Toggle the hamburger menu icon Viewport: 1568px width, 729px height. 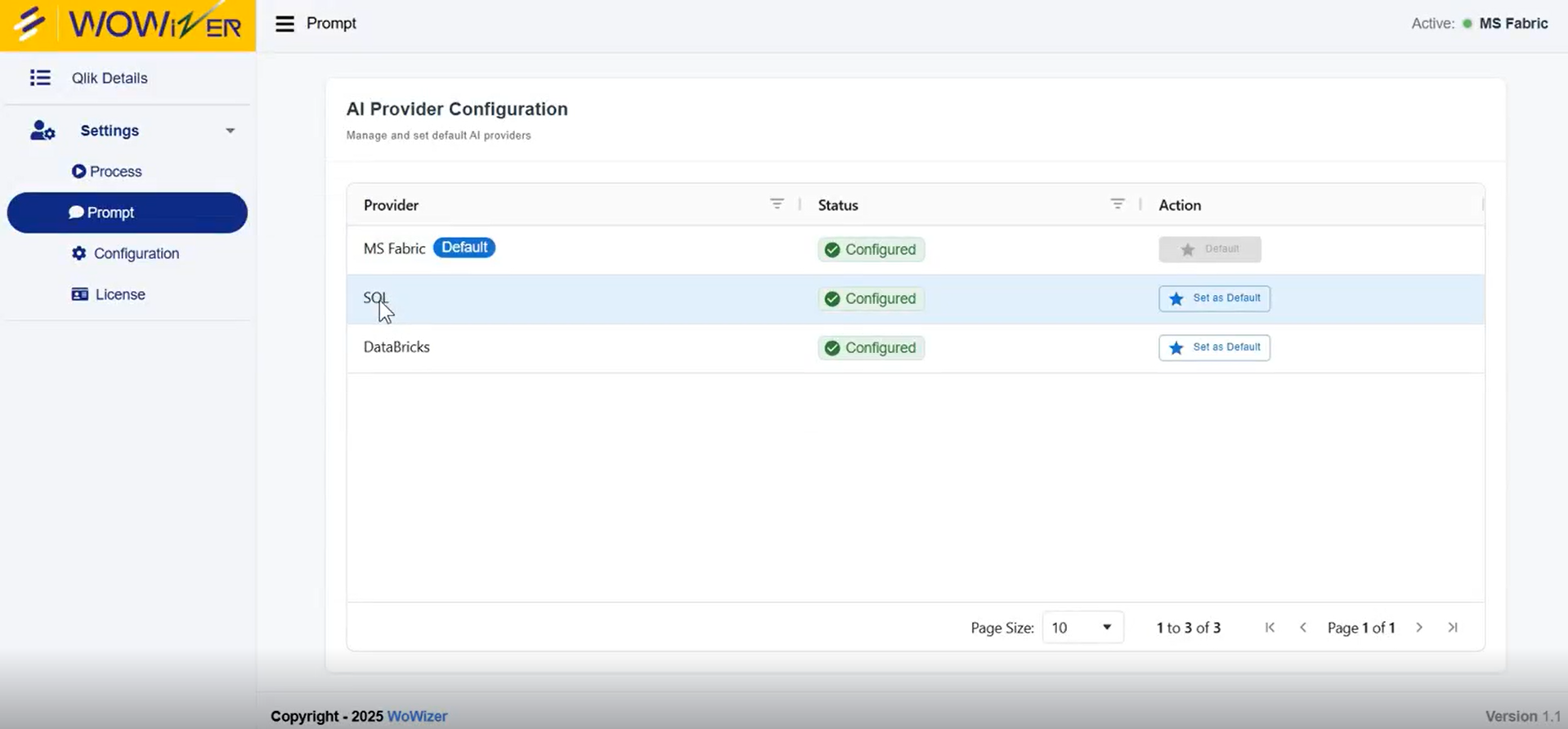284,24
